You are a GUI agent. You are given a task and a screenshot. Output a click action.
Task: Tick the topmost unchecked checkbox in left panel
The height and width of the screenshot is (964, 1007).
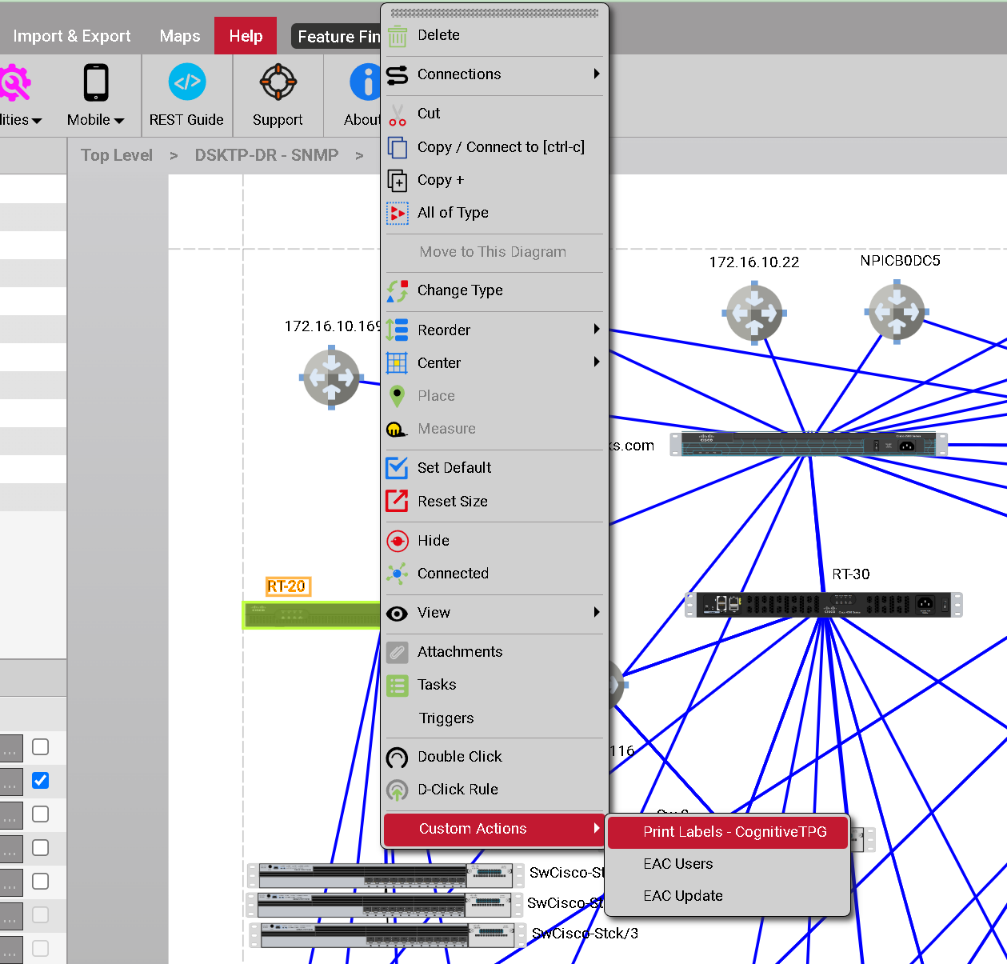tap(40, 747)
